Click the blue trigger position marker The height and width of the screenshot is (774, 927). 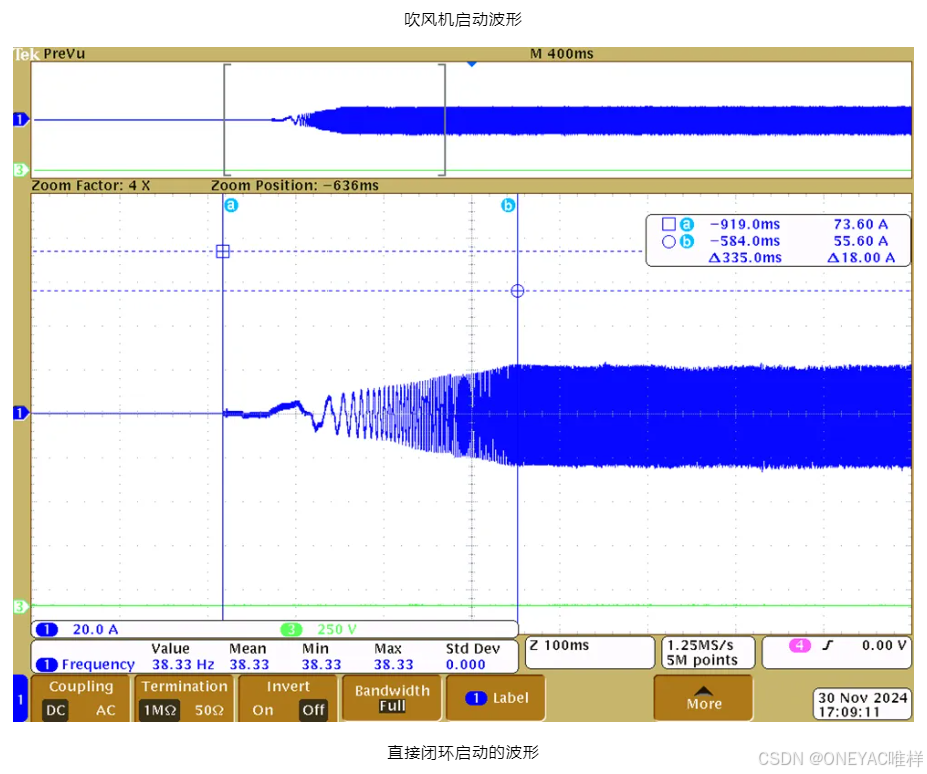(x=472, y=64)
